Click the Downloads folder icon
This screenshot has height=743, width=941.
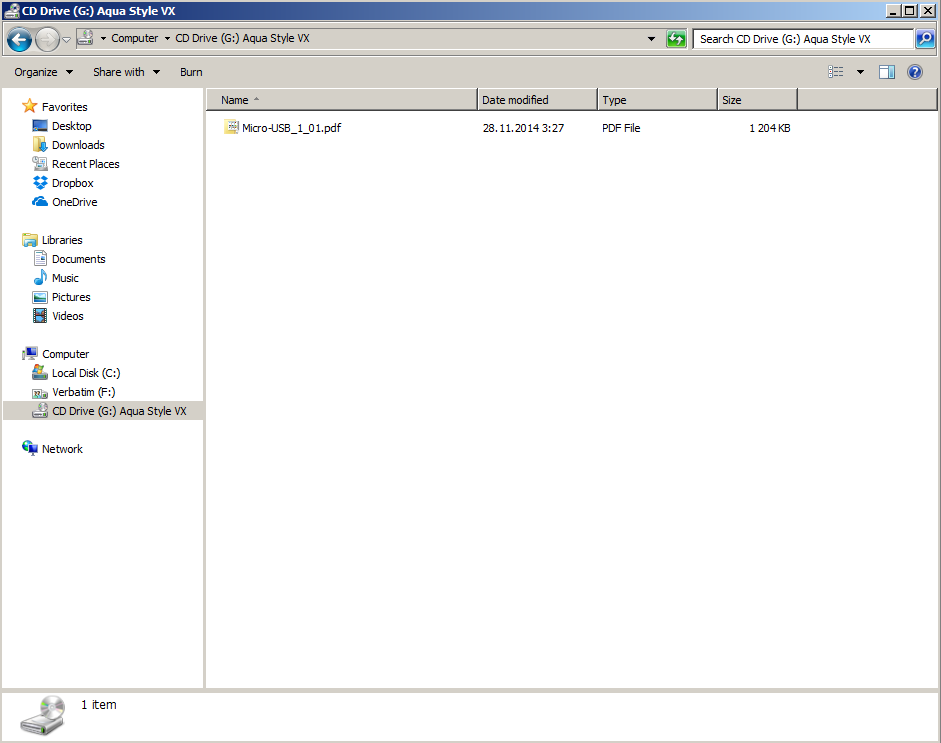[40, 145]
